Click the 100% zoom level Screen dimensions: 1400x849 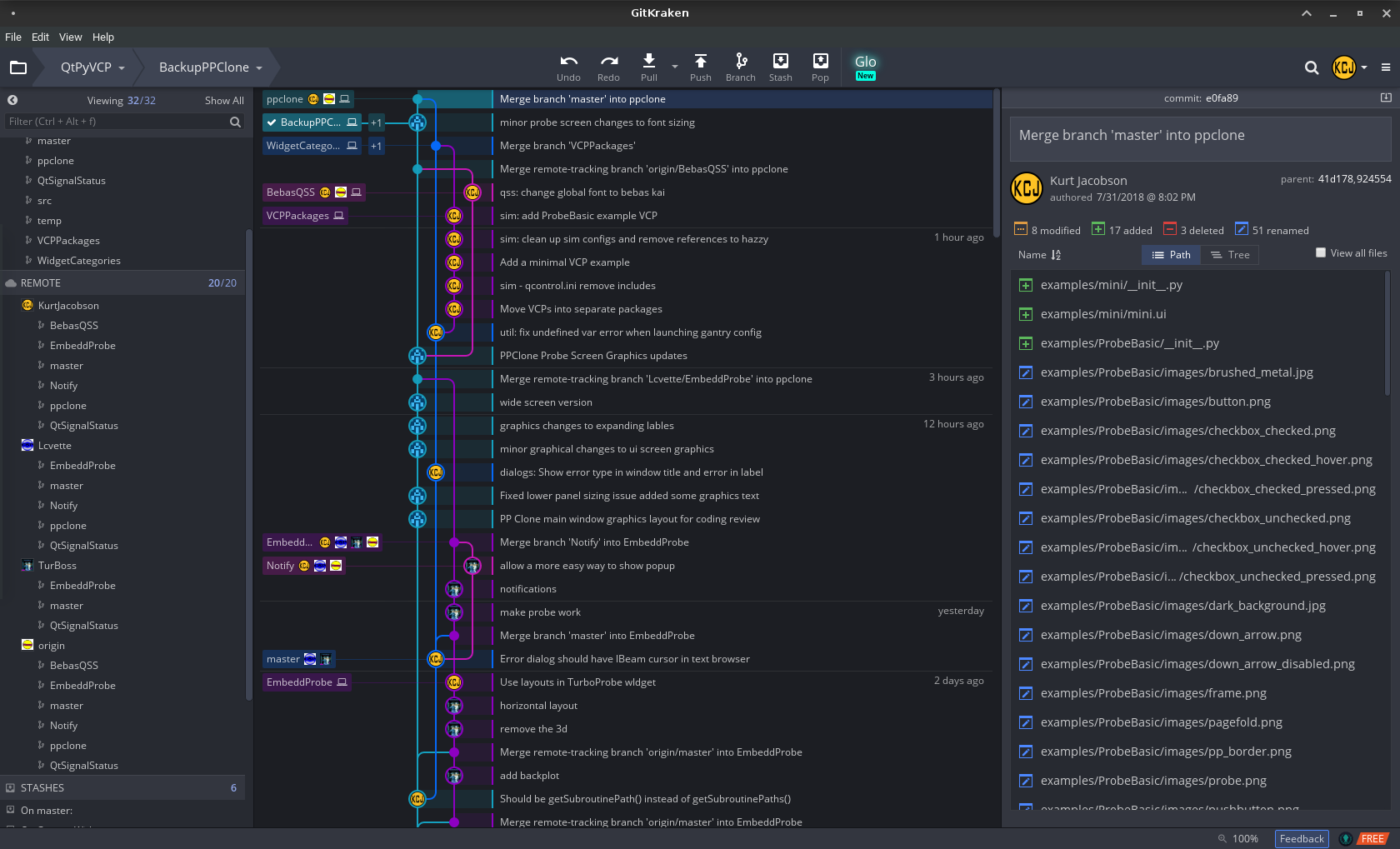click(1245, 839)
